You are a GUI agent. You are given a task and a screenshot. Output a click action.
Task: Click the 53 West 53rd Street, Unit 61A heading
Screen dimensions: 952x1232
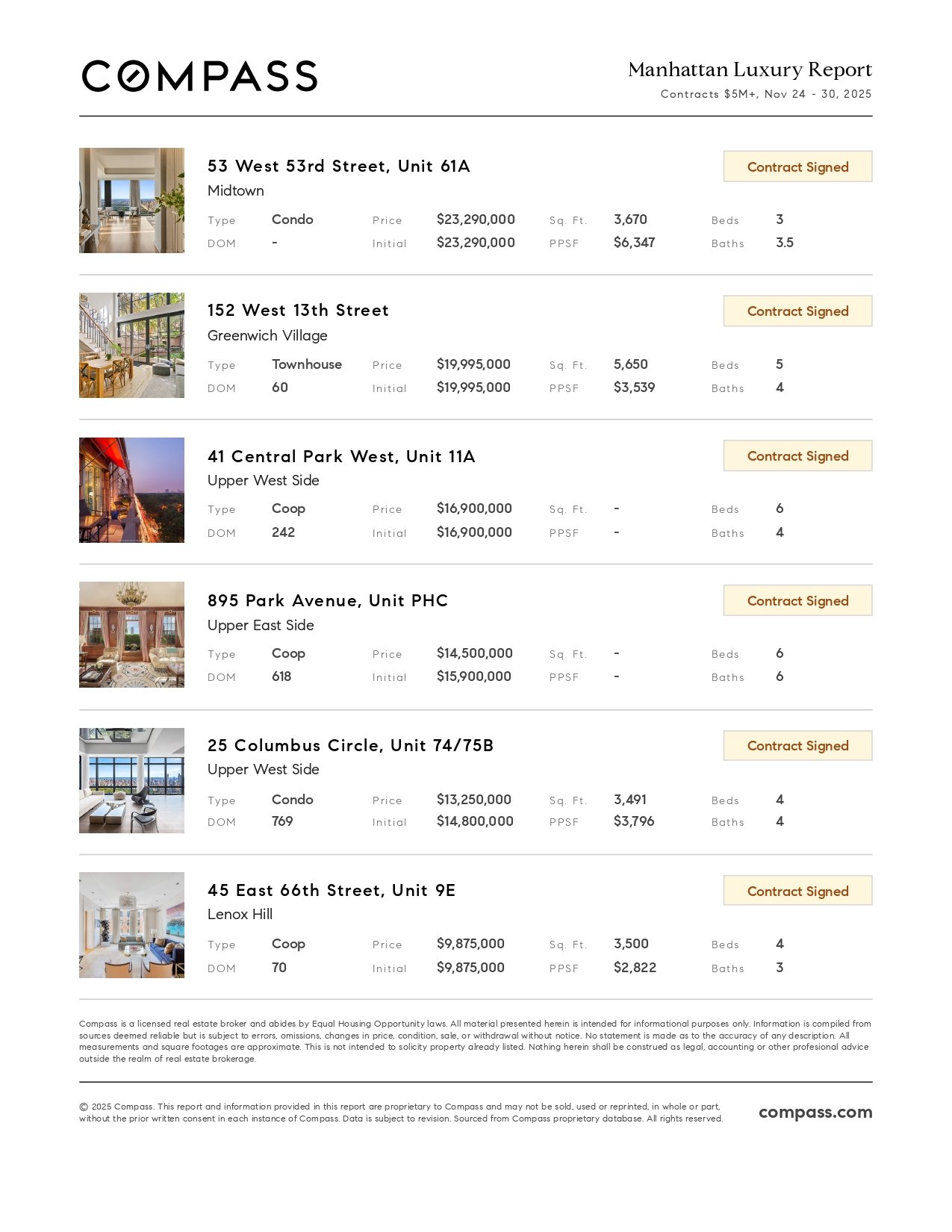[338, 166]
